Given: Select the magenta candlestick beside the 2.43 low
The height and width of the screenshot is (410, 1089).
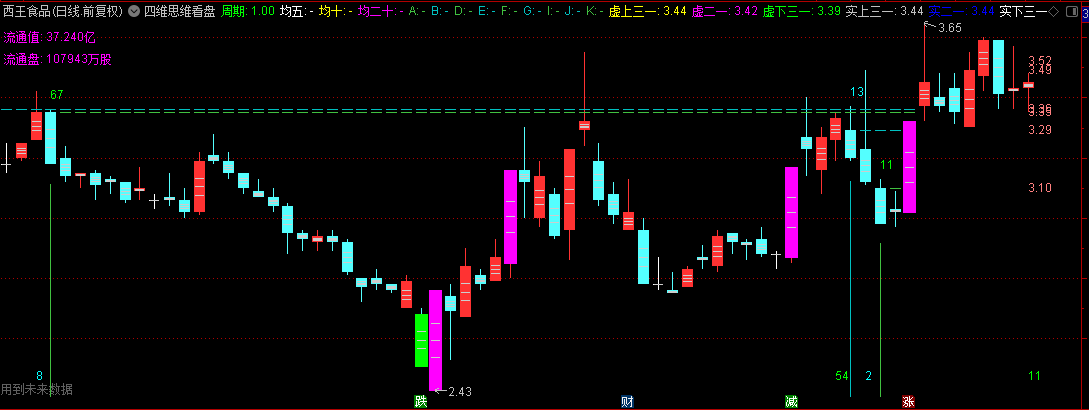Looking at the screenshot, I should click(435, 341).
